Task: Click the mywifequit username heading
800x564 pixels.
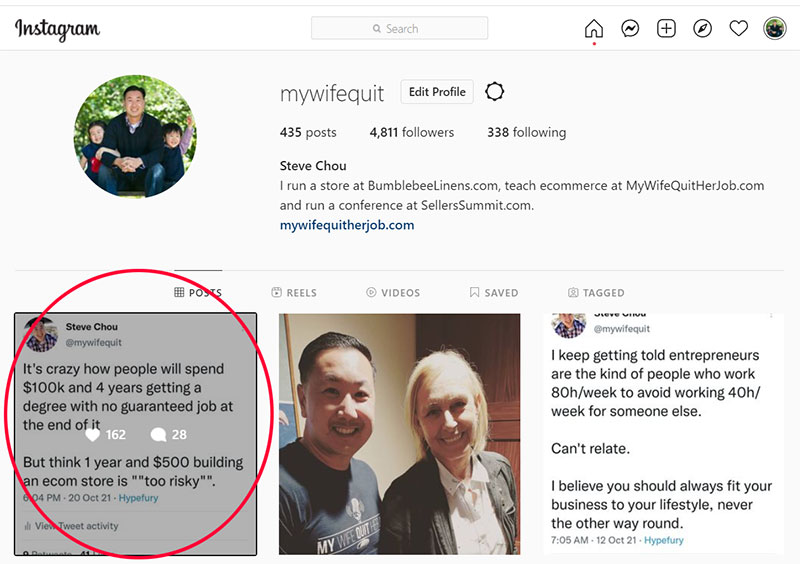Action: click(x=332, y=93)
